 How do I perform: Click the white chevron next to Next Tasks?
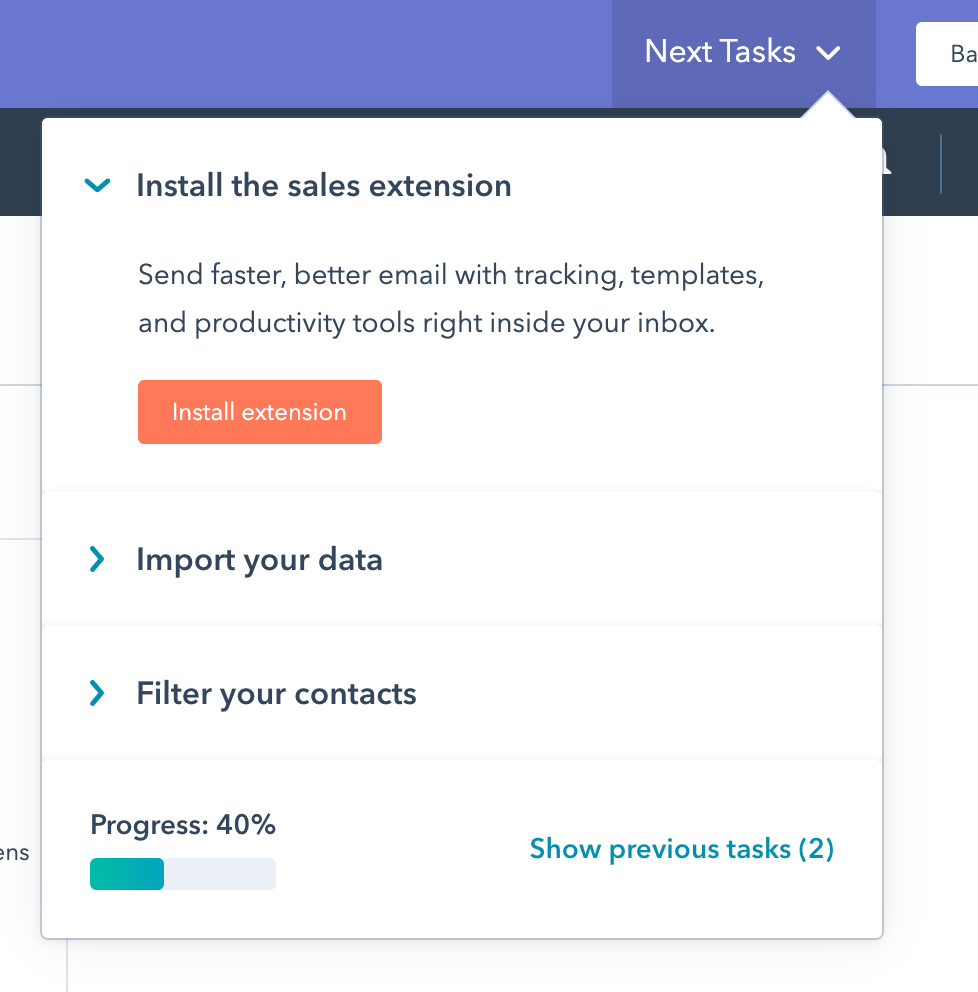pos(828,54)
